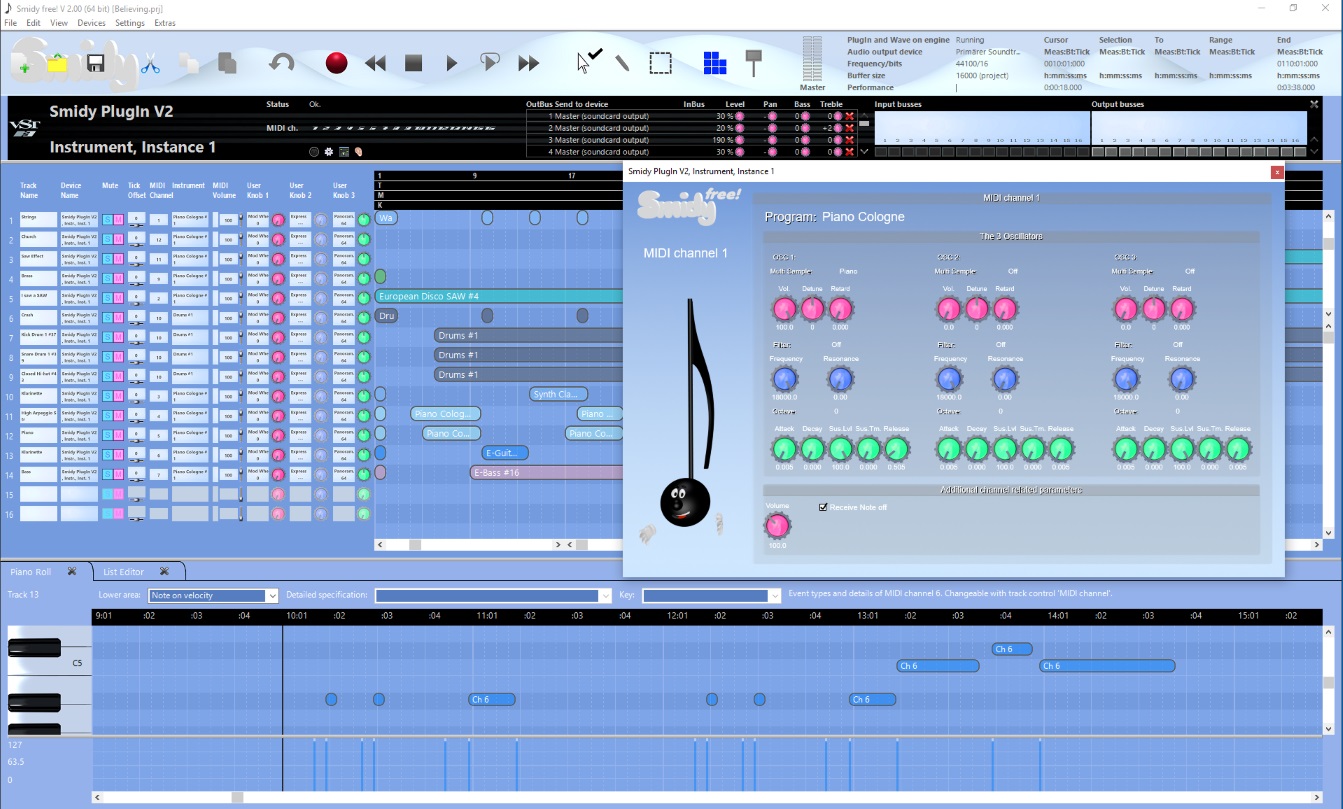Switch to the List Editor tab
The image size is (1343, 809).
tap(122, 571)
